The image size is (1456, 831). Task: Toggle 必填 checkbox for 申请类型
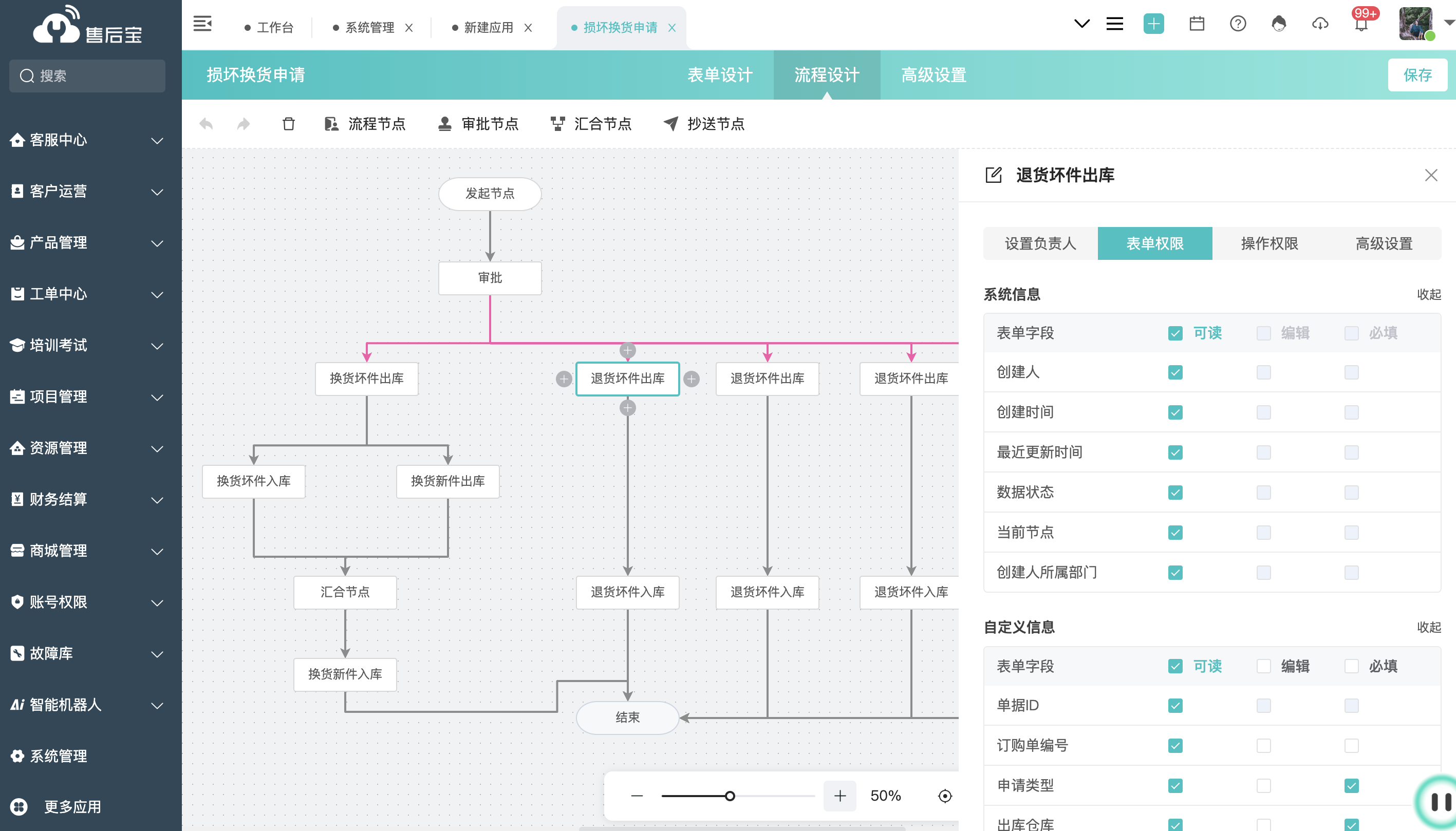click(x=1352, y=786)
